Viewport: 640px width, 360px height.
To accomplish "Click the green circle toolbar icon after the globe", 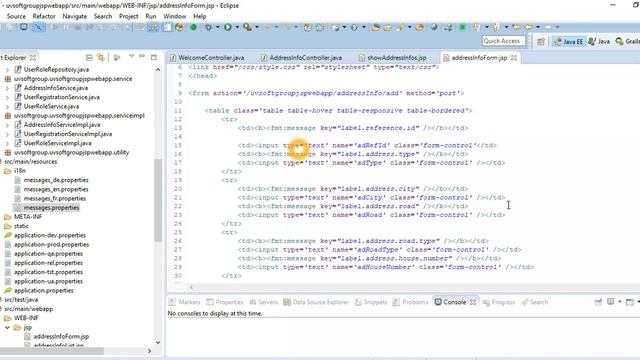I will pyautogui.click(x=193, y=27).
